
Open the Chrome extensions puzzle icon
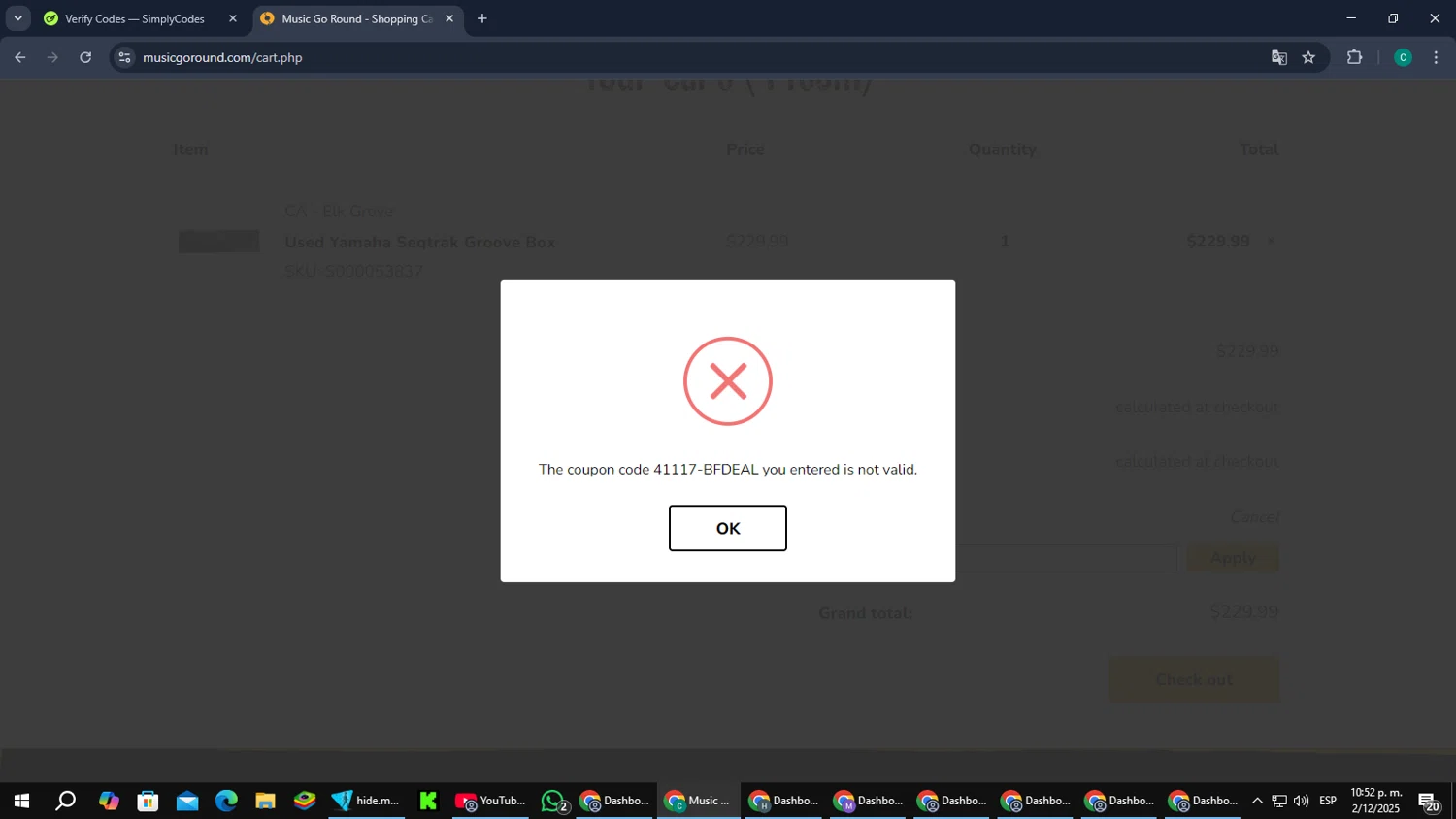point(1355,57)
